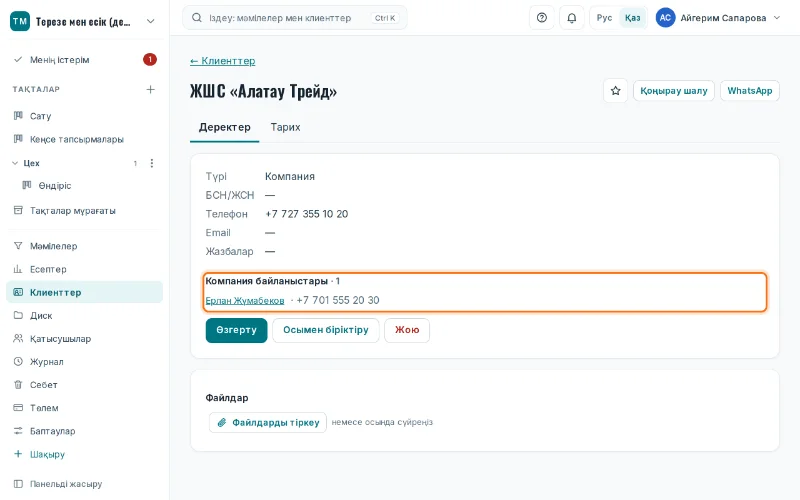Open Айгерим Сапарова user menu

[719, 18]
